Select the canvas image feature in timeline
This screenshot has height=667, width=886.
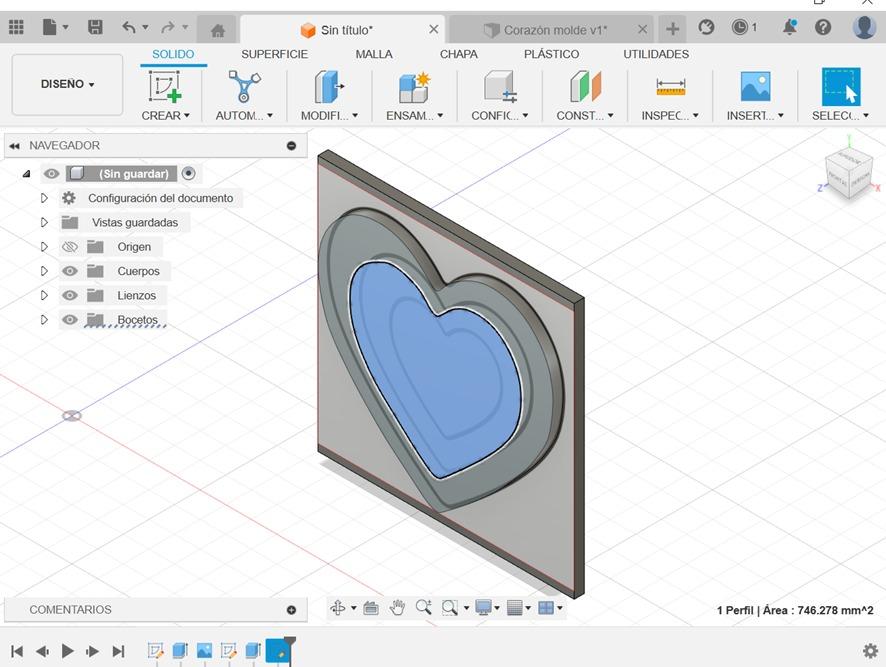204,651
